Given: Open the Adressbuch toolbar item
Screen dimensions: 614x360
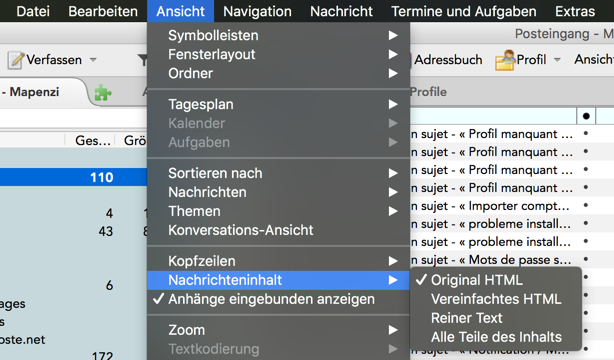Looking at the screenshot, I should 448,60.
